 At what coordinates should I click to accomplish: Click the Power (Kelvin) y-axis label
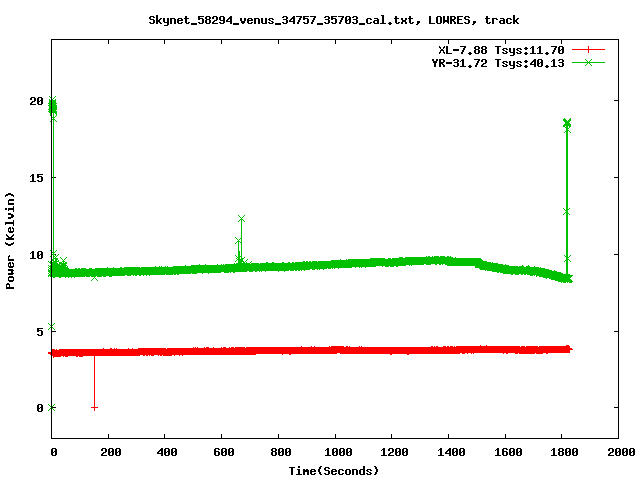(x=10, y=241)
